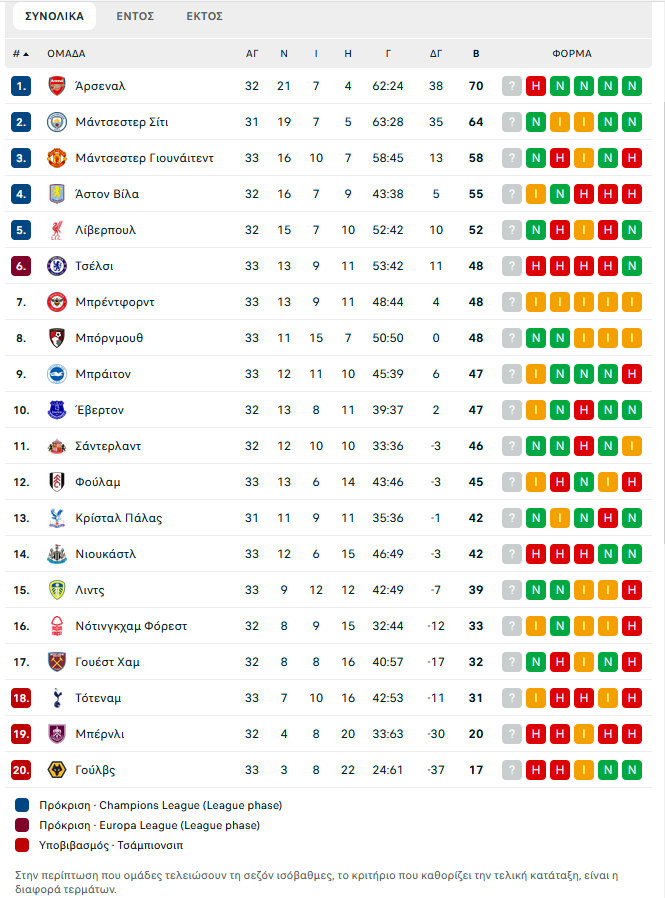Open the ΕΚΤΟΣ standings tab
Screen dimensions: 665x898
204,16
